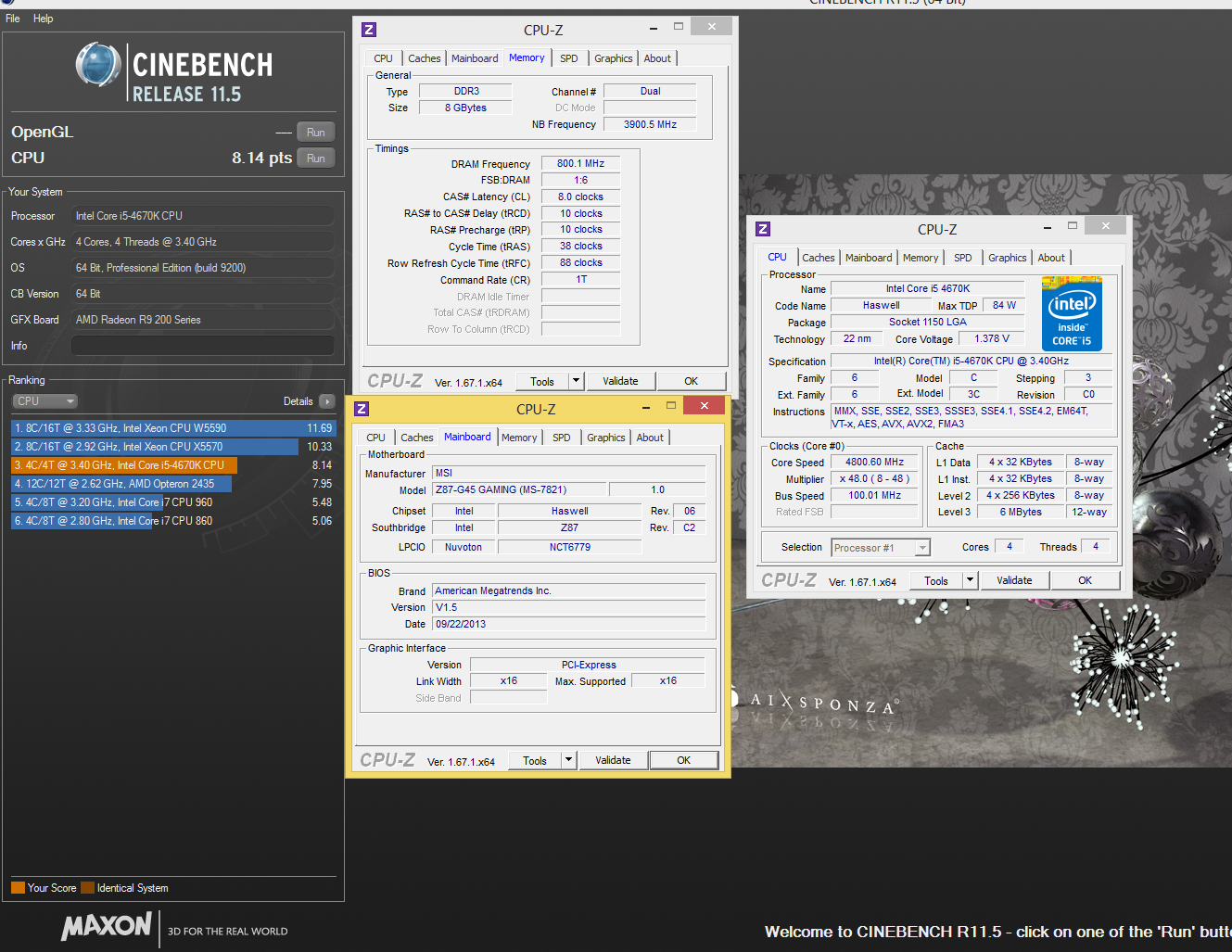Click Tools button in CPU window
Viewport: 1232px width, 952px height.
pyautogui.click(x=936, y=580)
